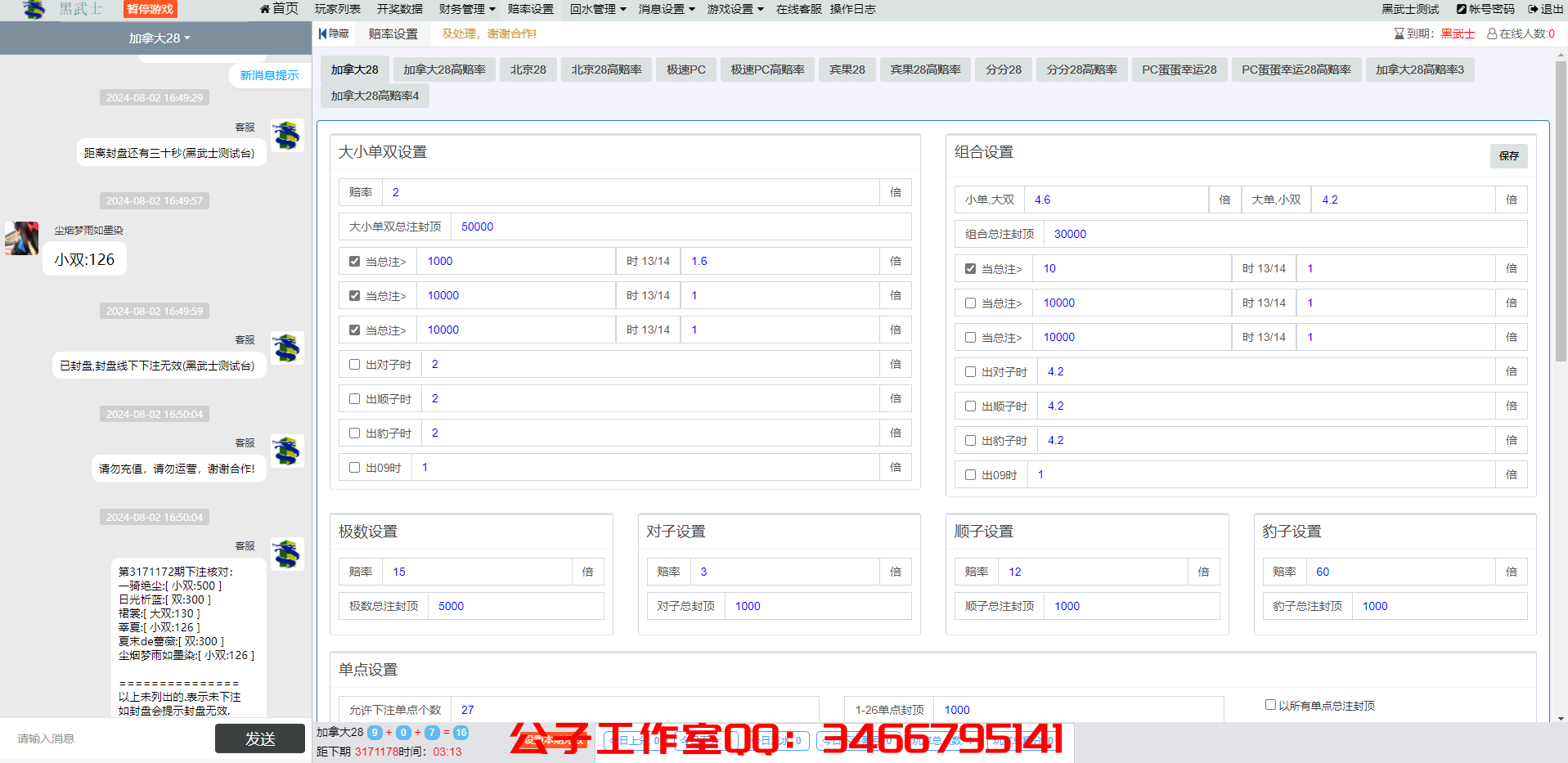
Task: Toggle second 当总注> checkbox in 大小单双设置
Action: point(354,296)
